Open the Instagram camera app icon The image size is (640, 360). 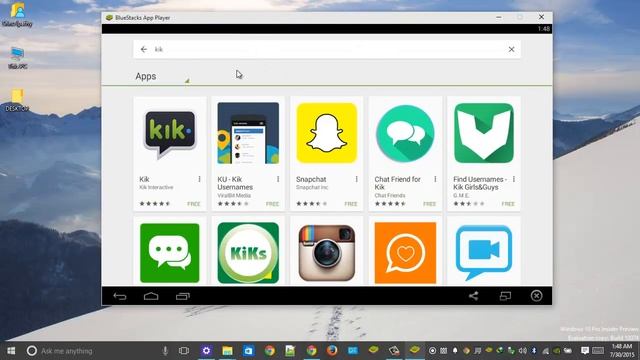(327, 253)
